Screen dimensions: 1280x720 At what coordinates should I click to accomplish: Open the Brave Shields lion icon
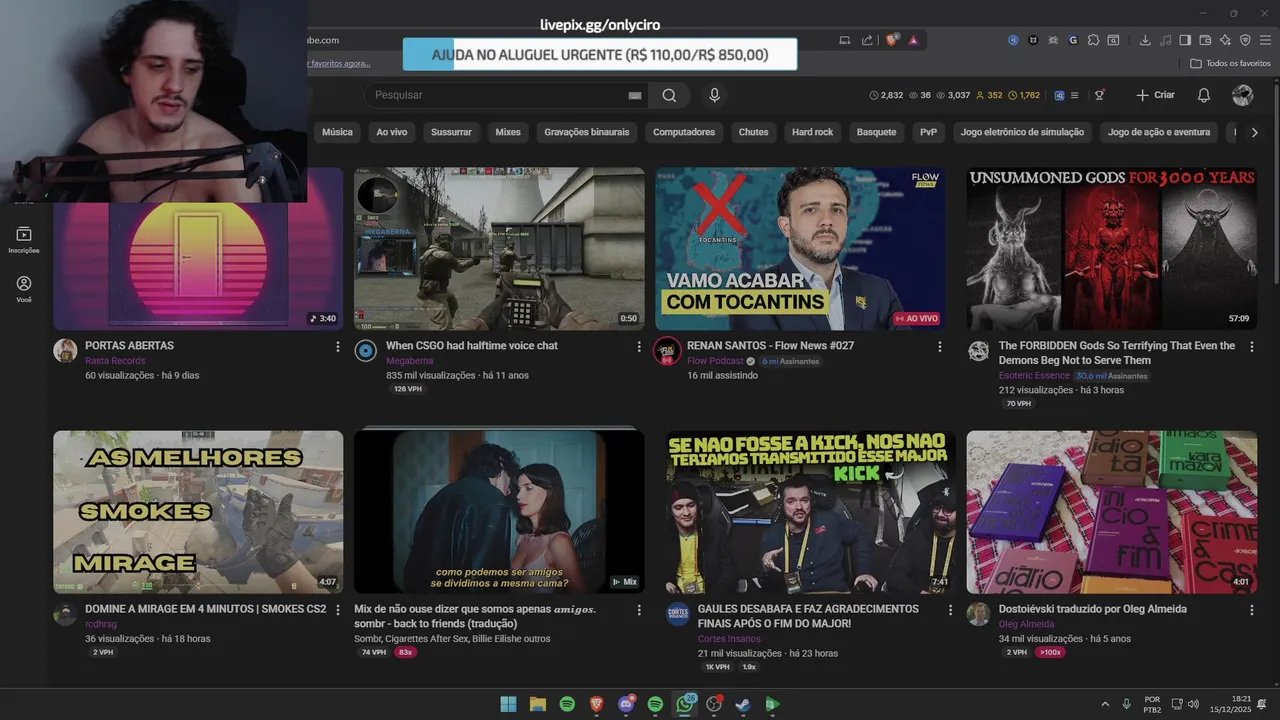coord(892,40)
